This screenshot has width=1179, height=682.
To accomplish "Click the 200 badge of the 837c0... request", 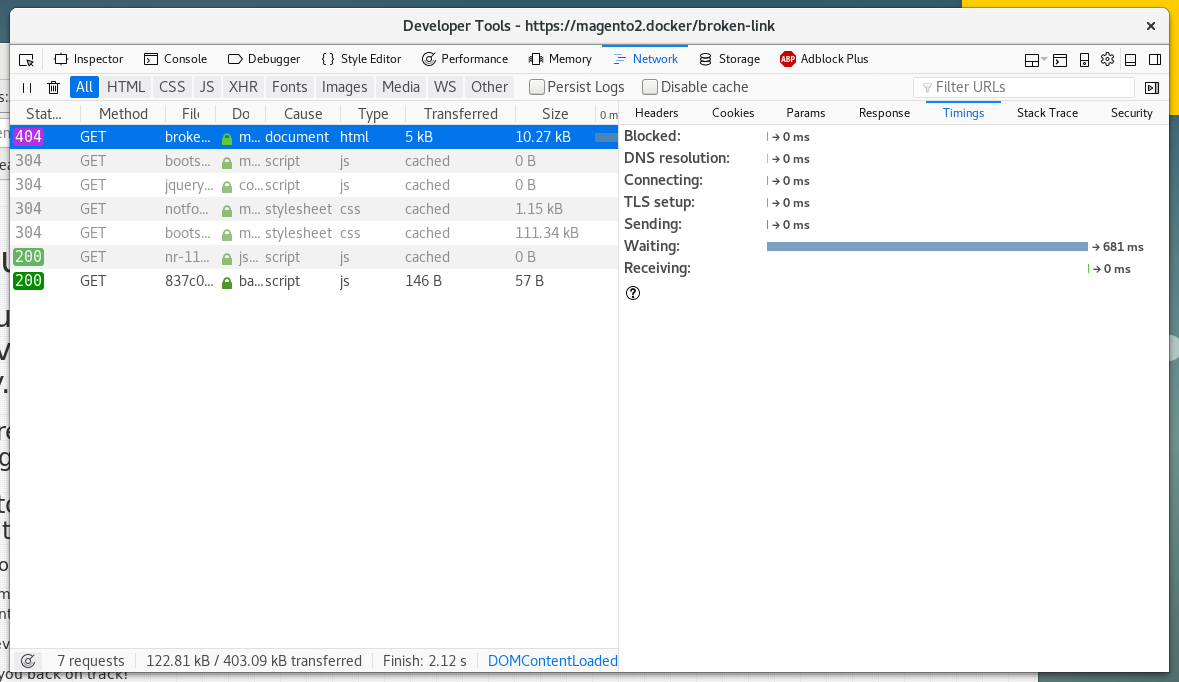I will coord(29,281).
